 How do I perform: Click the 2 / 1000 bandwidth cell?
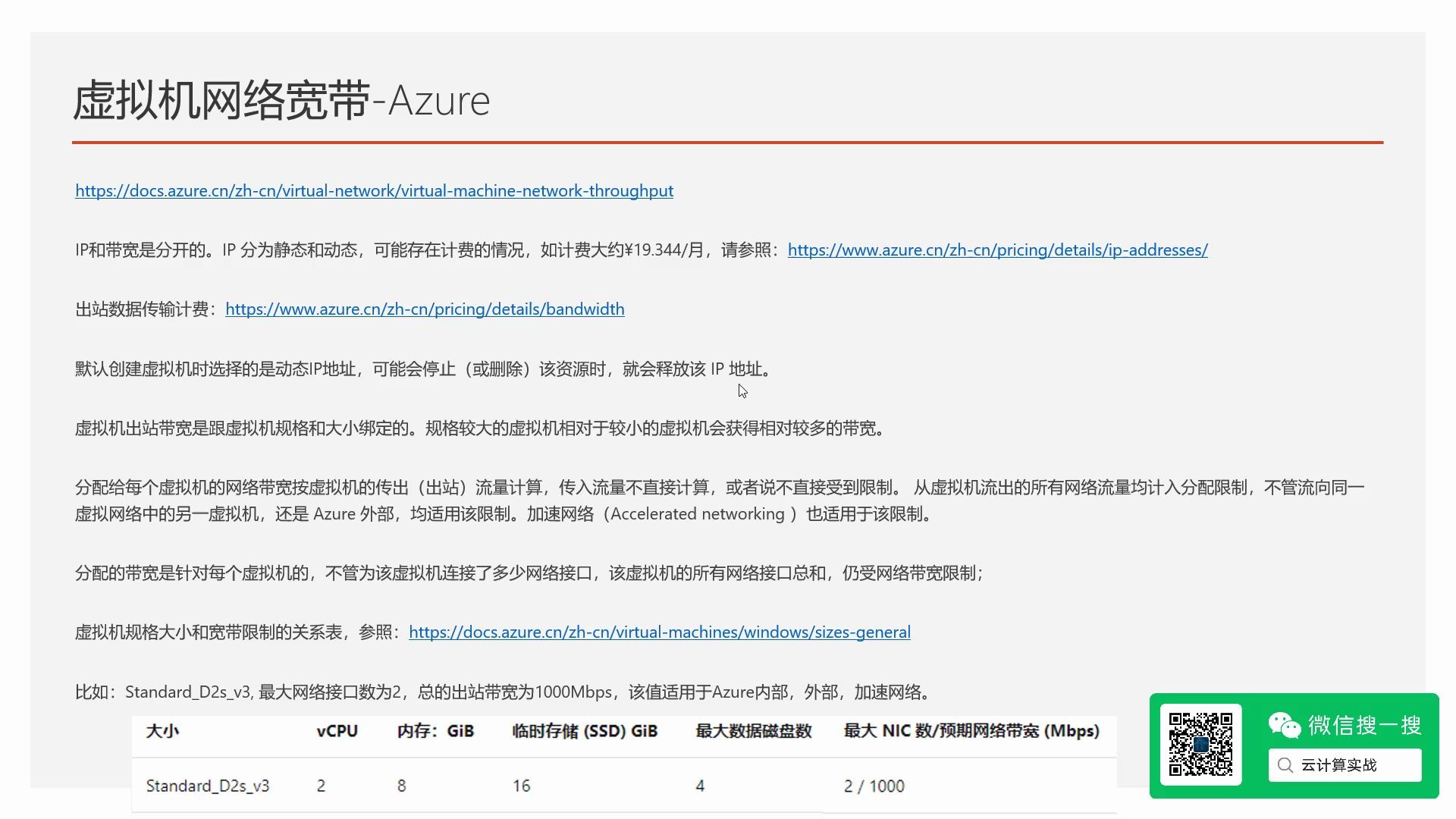tap(874, 786)
